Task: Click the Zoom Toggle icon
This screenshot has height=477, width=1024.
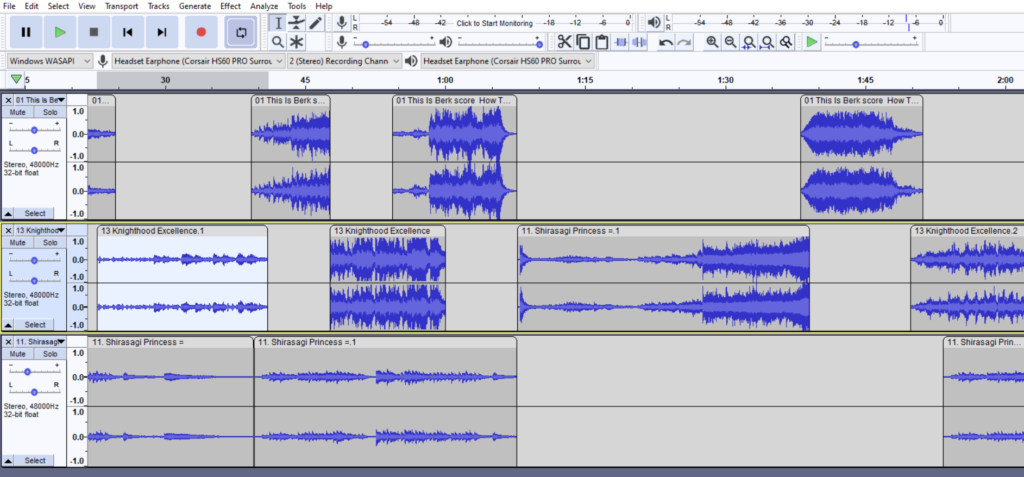Action: coord(786,42)
